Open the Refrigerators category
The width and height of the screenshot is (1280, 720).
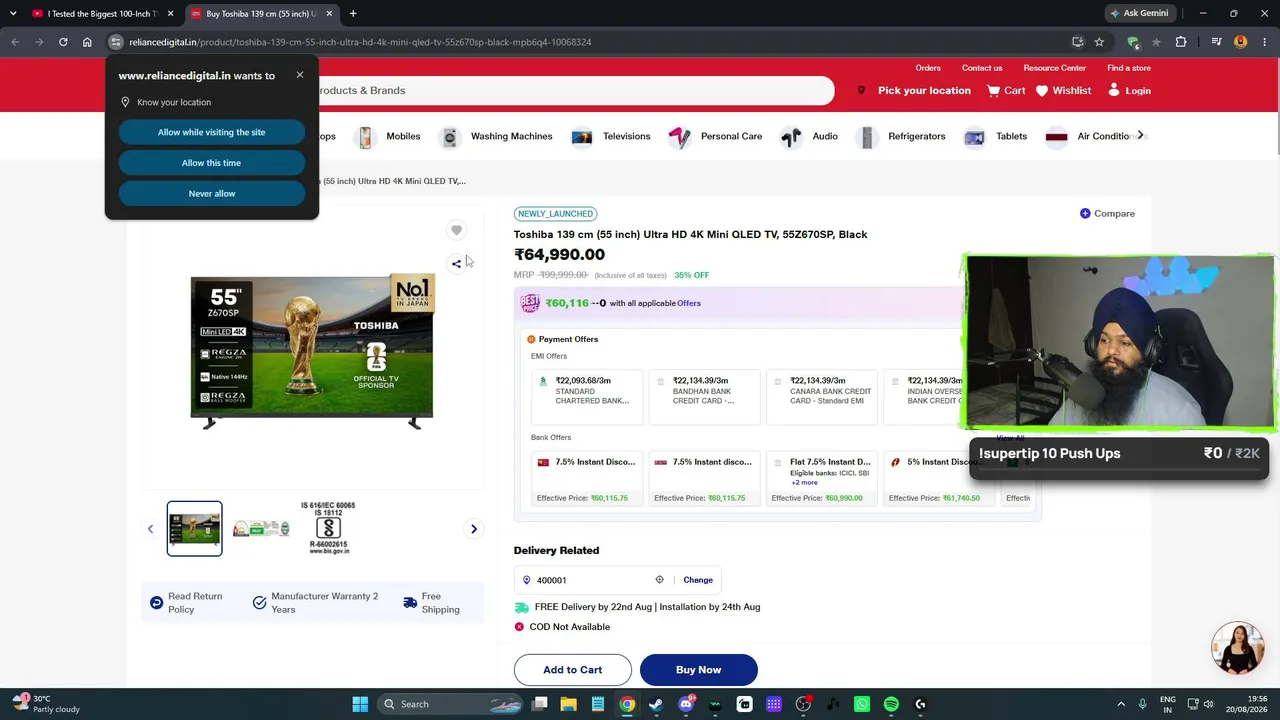click(901, 137)
